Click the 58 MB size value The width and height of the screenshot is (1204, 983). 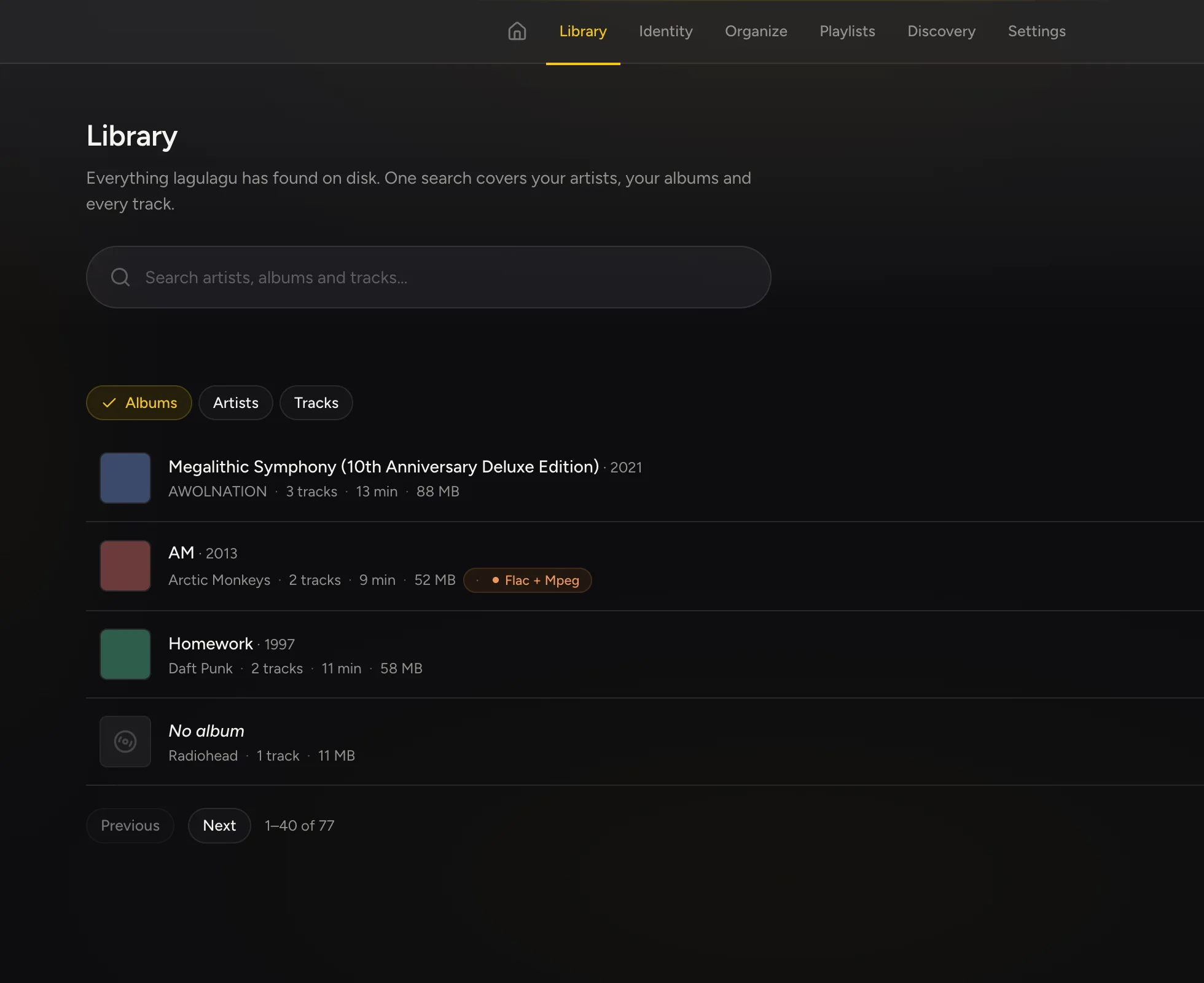point(401,668)
